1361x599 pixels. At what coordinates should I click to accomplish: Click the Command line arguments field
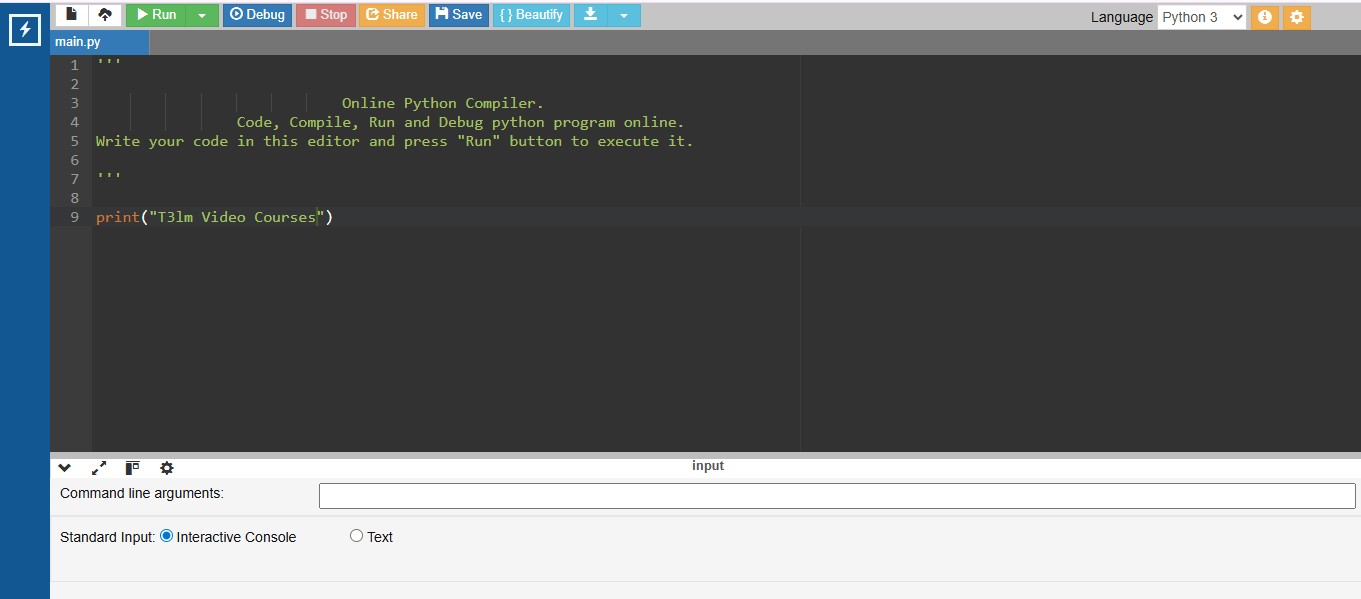(x=836, y=496)
